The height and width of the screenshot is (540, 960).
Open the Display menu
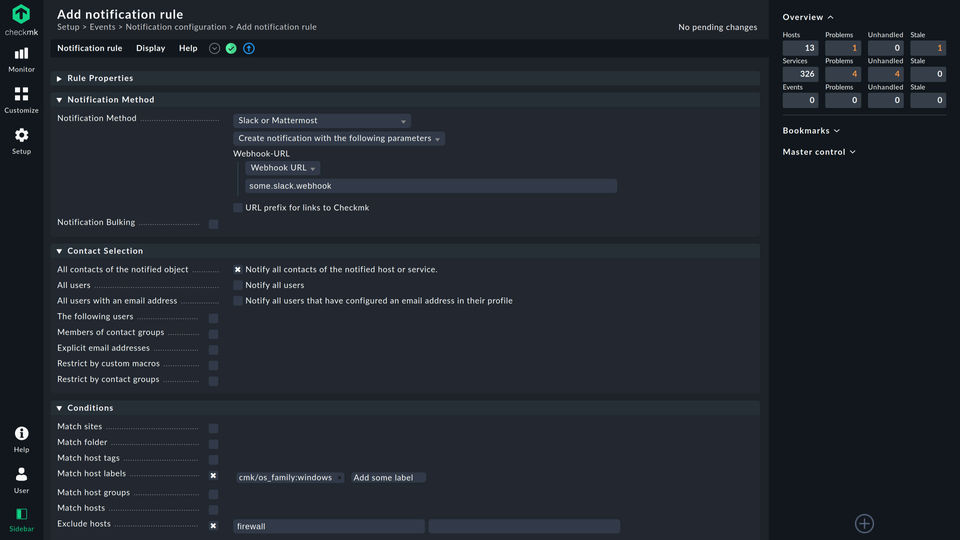tap(150, 48)
